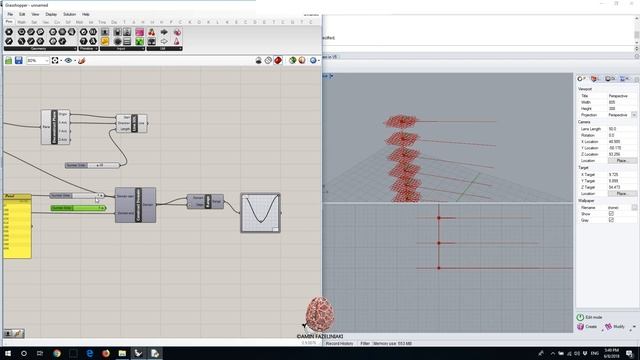640x360 pixels.
Task: Select the yellow Panel component icon
Action: pyautogui.click(x=105, y=41)
